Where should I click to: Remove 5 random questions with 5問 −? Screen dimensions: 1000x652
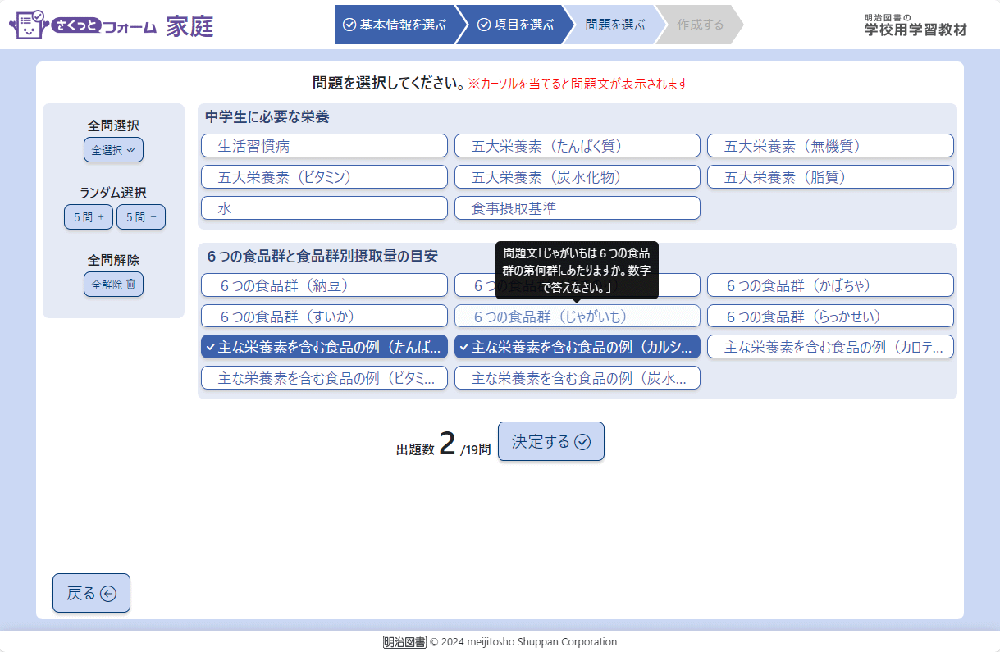coord(141,217)
